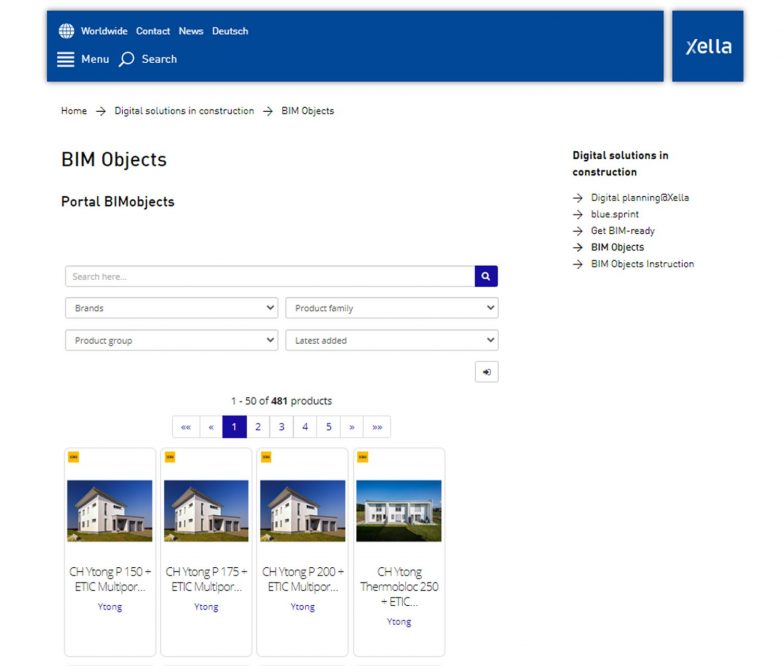Click into the Search here text field
This screenshot has height=666, width=782.
(x=269, y=276)
